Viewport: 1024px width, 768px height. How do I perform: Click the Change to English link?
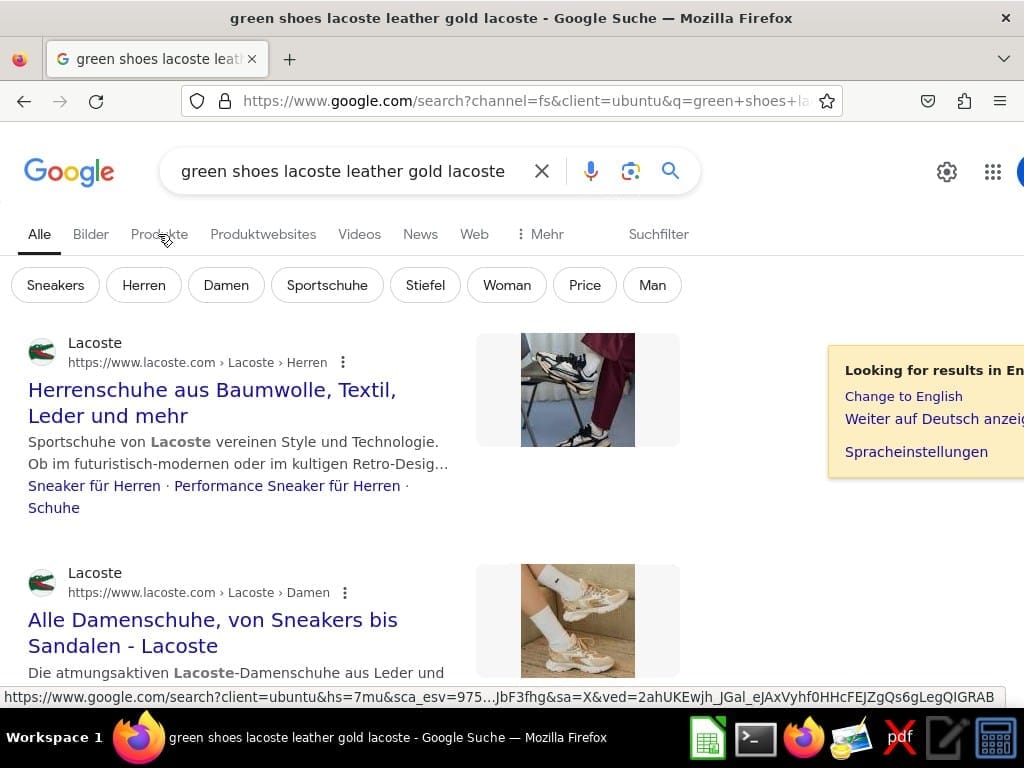coord(903,396)
